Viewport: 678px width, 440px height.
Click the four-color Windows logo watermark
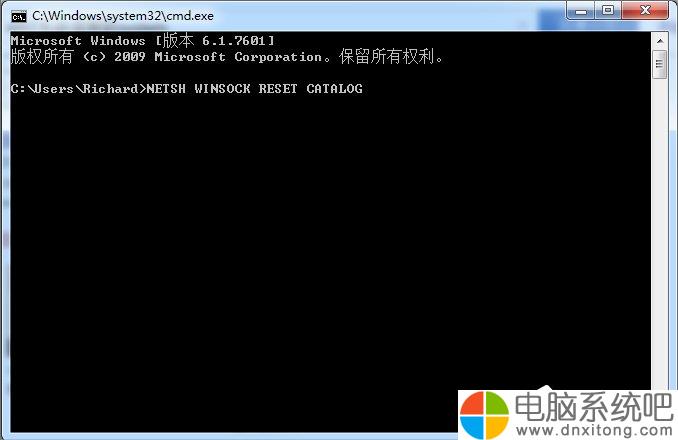click(x=484, y=414)
